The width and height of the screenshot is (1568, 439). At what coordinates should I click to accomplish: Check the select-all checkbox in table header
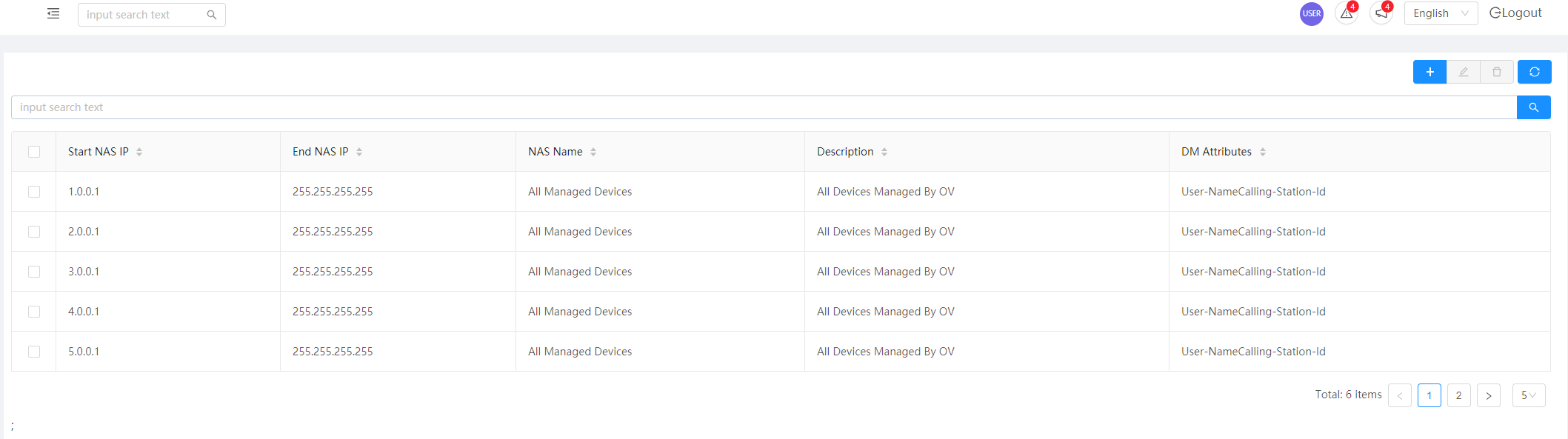coord(34,152)
